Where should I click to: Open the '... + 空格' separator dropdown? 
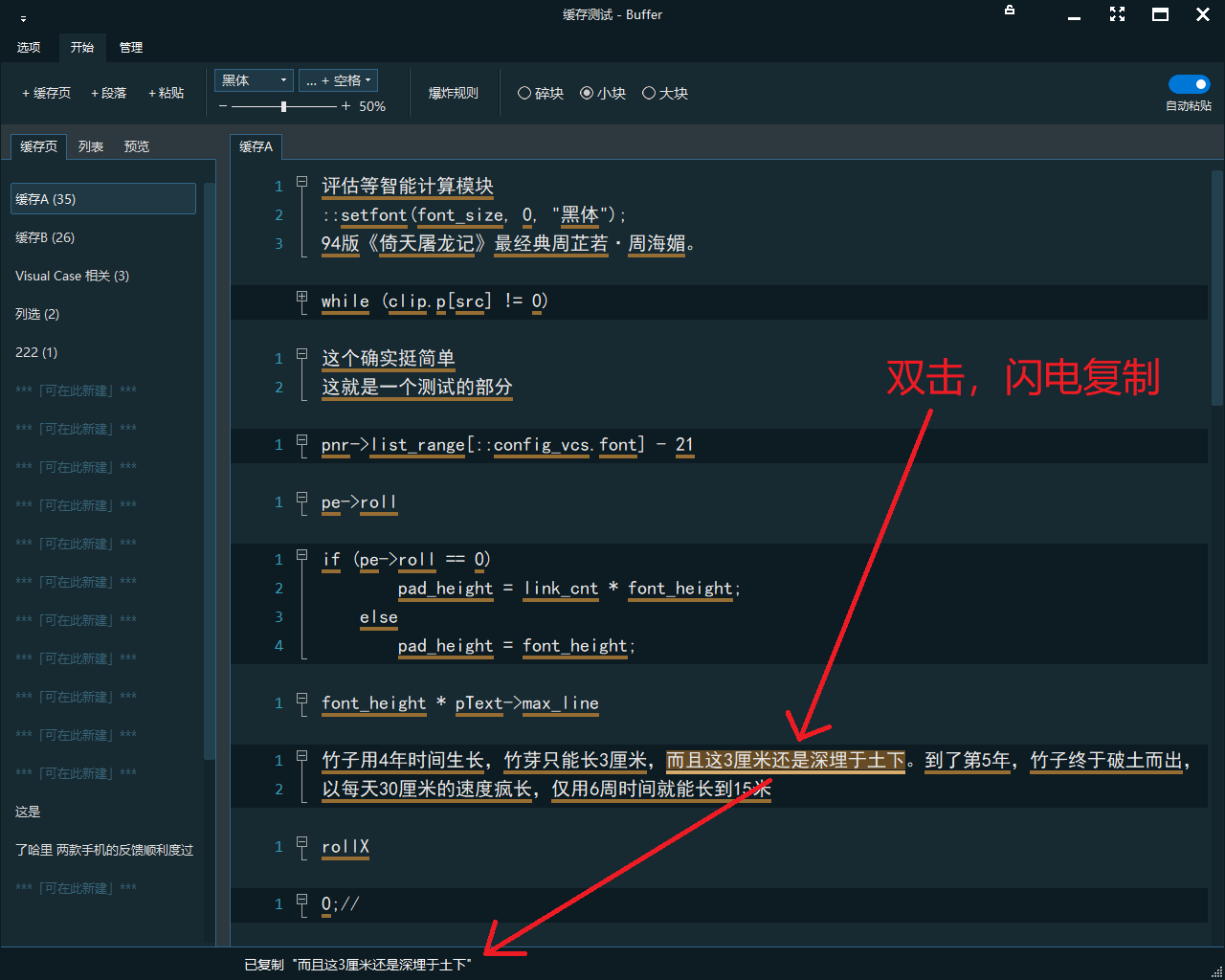point(338,80)
